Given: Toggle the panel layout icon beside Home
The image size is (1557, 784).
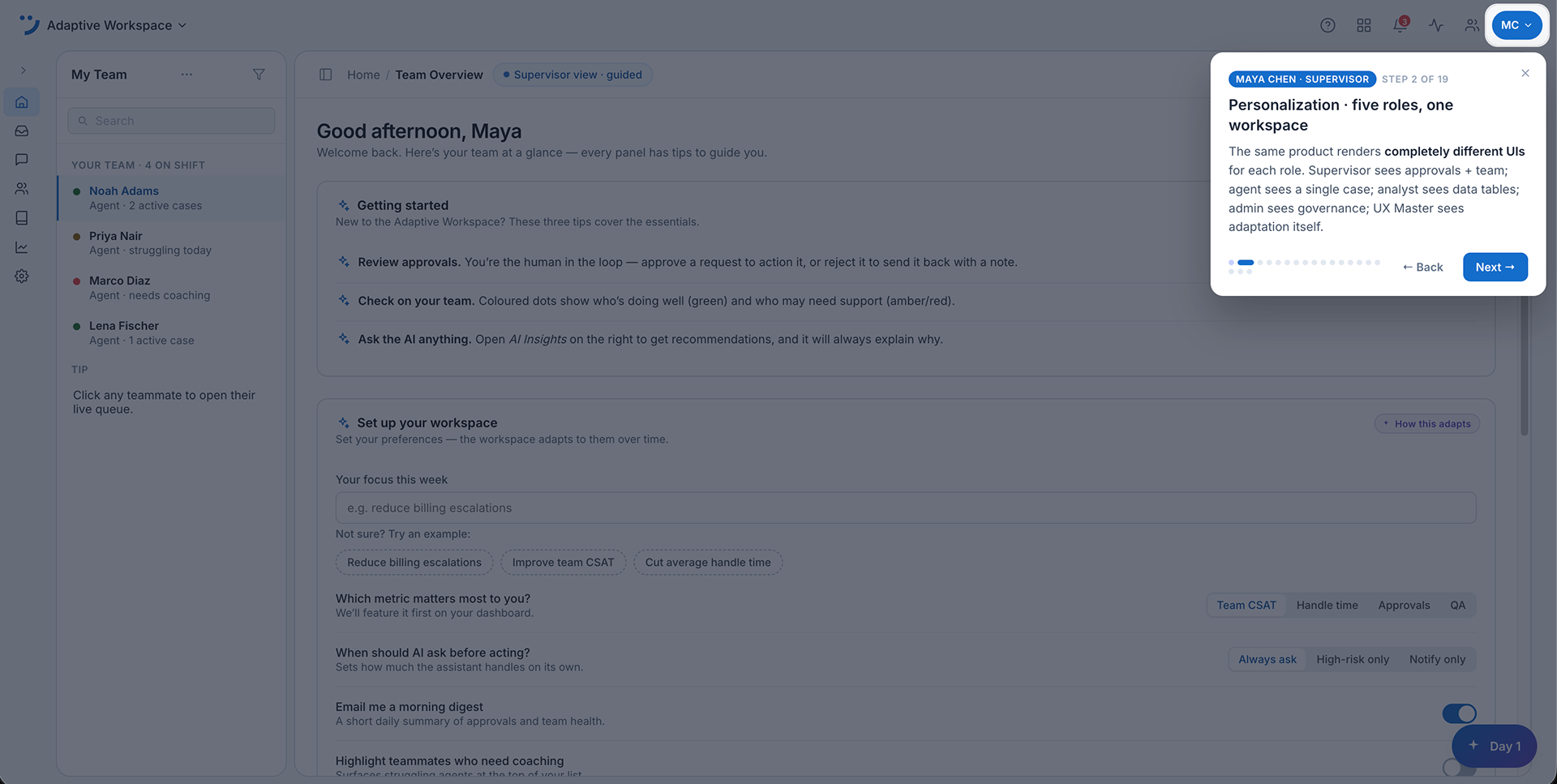Looking at the screenshot, I should pyautogui.click(x=326, y=75).
